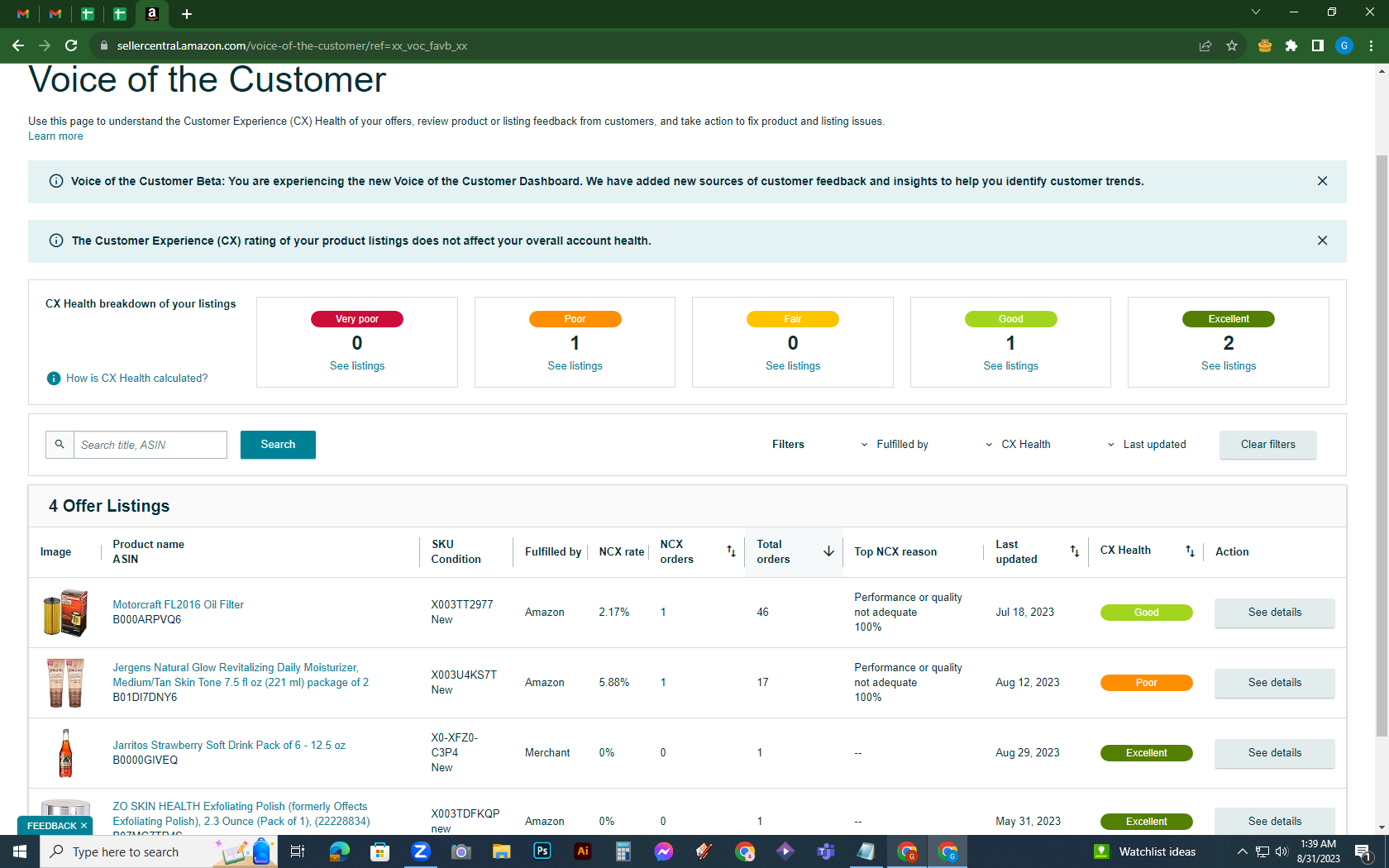Sort by Total orders descending arrow
Screen dimensions: 1389x868
click(828, 551)
